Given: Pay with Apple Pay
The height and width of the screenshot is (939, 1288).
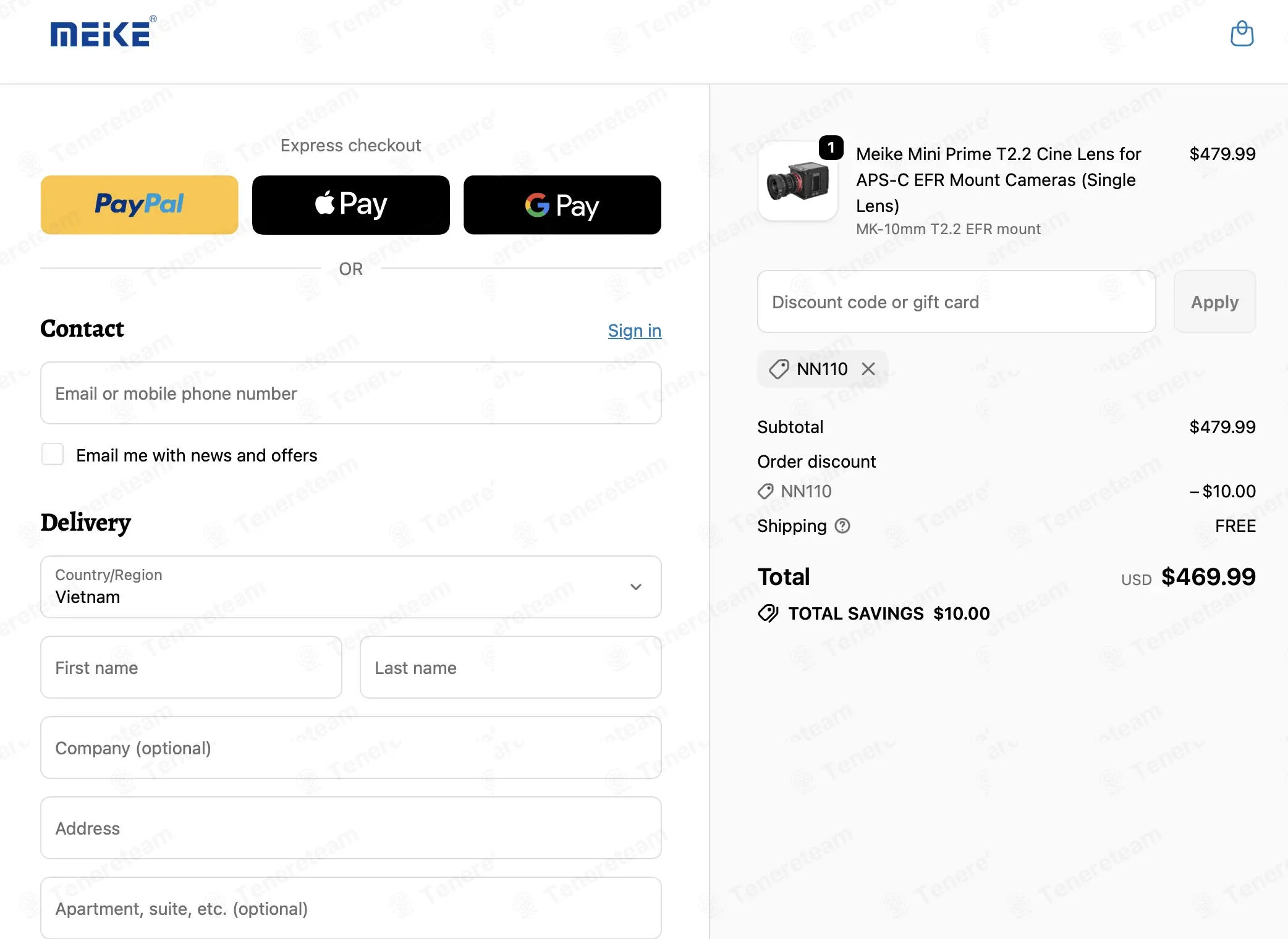Looking at the screenshot, I should 351,204.
